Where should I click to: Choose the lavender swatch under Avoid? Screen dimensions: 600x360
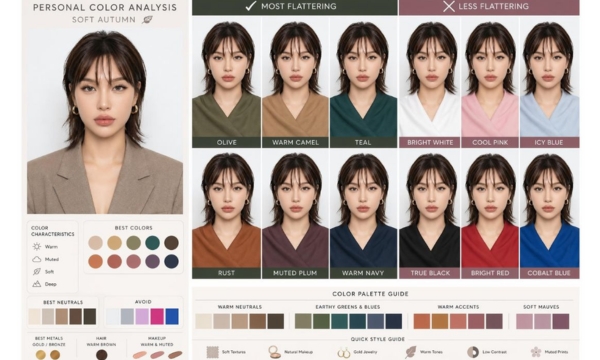[x=142, y=316]
